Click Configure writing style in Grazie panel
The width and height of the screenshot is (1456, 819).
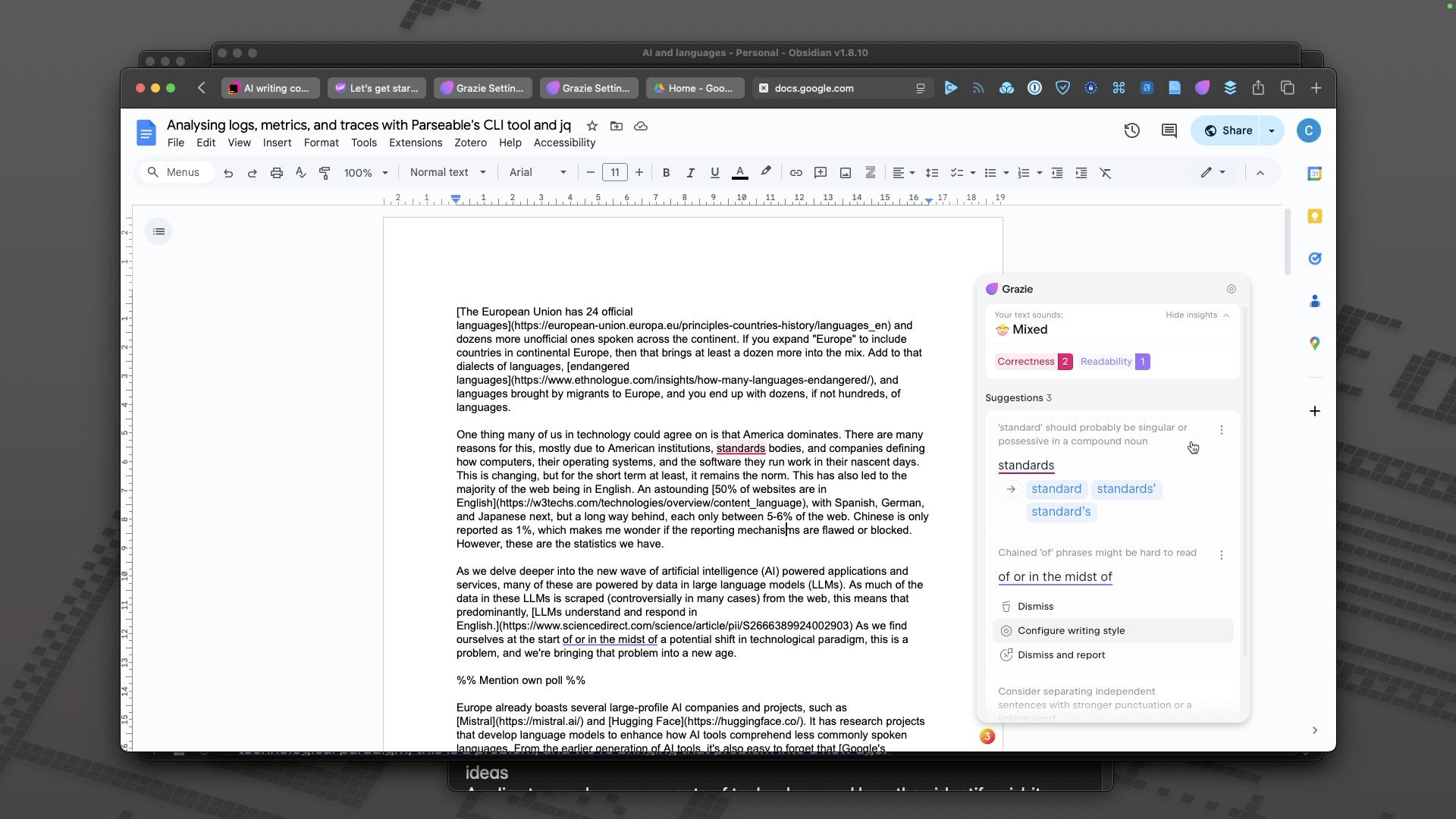[1071, 630]
